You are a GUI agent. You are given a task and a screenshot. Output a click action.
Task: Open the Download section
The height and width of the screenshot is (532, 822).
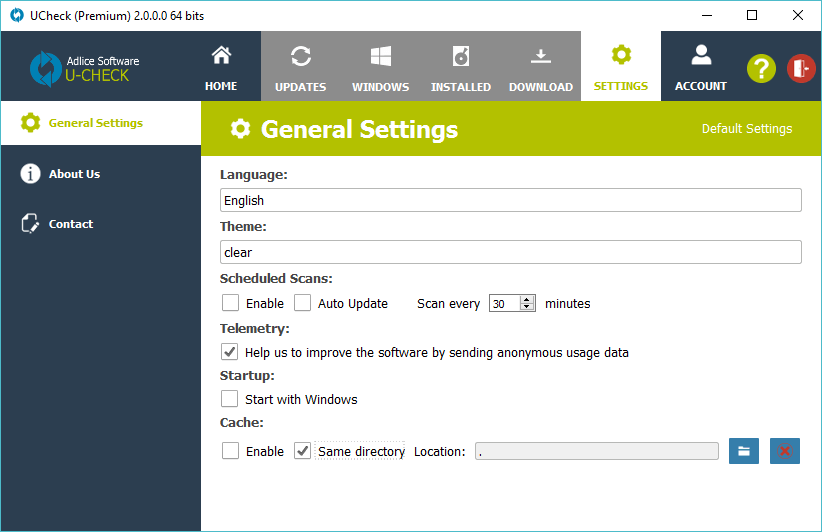click(x=540, y=66)
